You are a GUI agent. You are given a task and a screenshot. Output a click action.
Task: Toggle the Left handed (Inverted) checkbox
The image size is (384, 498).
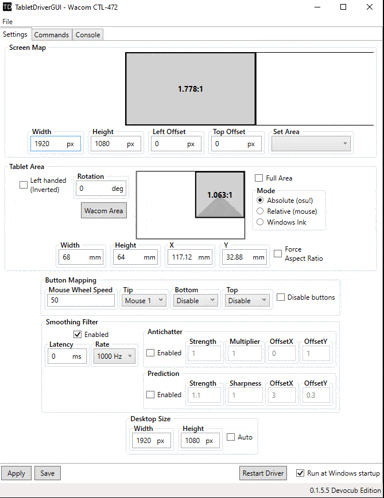click(x=23, y=185)
